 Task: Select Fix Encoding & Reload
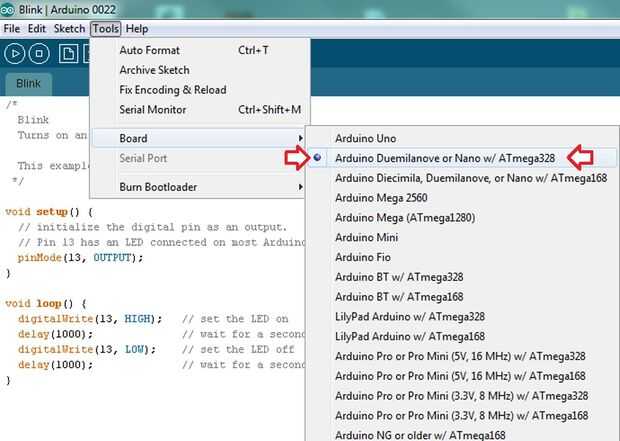pos(199,90)
